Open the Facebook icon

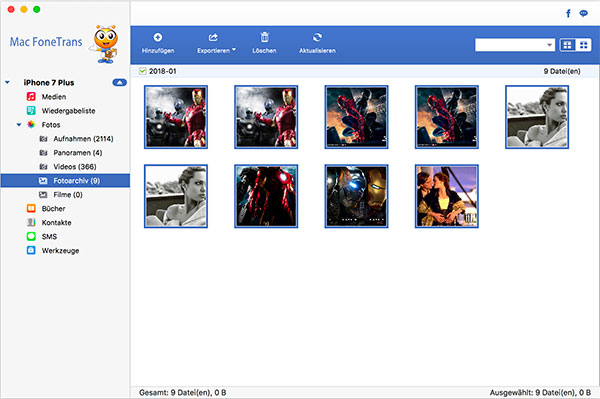tap(568, 14)
